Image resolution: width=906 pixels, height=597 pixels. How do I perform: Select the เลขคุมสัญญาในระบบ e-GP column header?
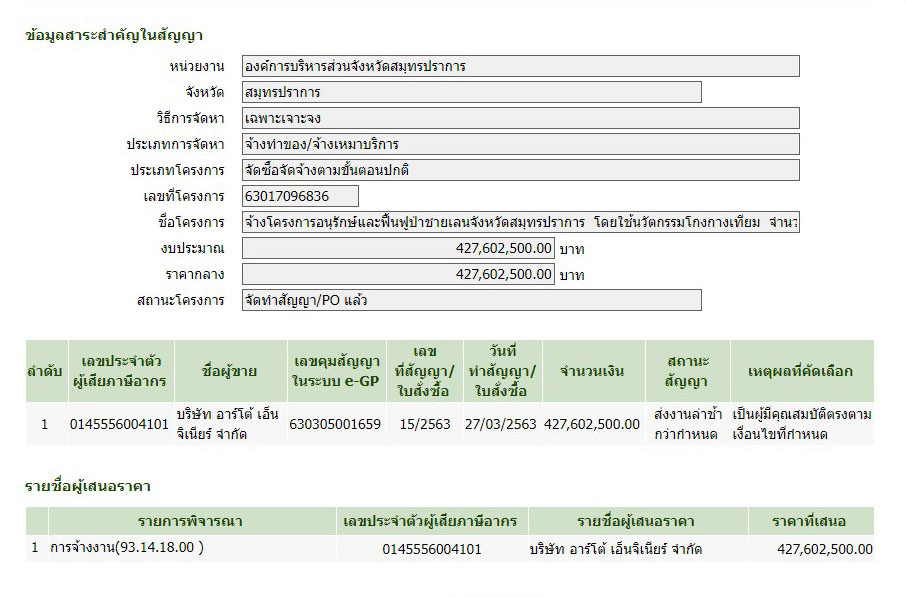pyautogui.click(x=335, y=371)
